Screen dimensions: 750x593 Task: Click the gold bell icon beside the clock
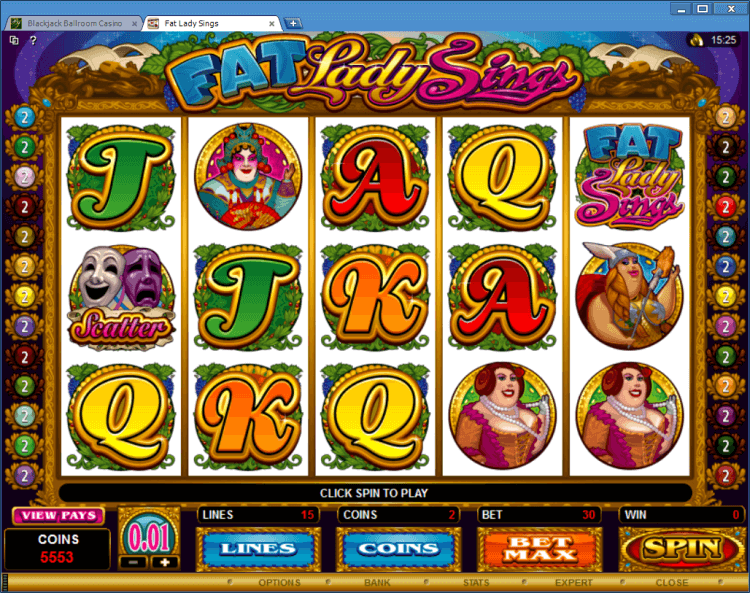point(697,40)
